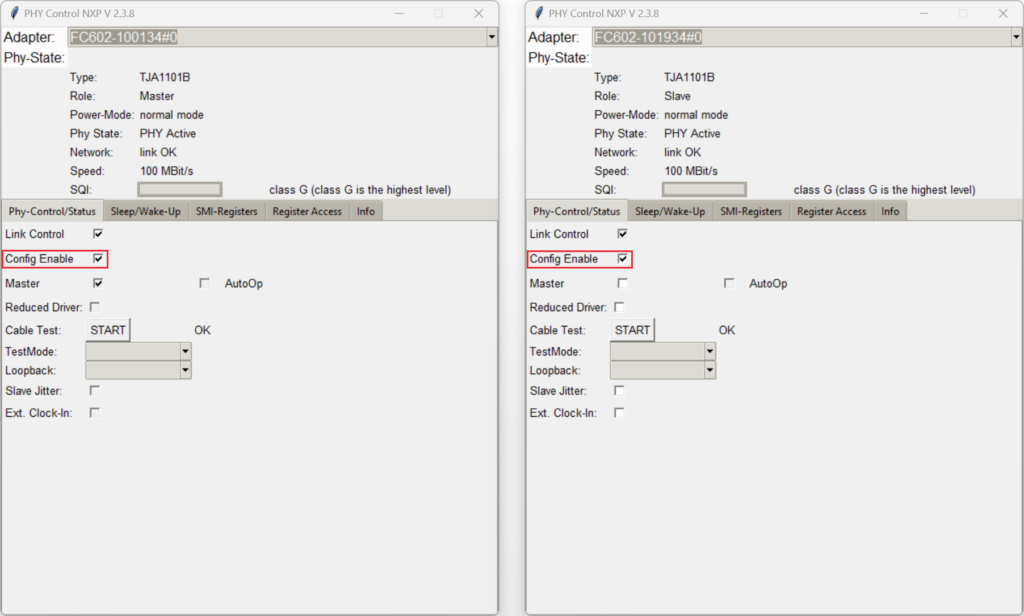
Task: Click Cable Test result "OK" in the right window
Action: [727, 330]
